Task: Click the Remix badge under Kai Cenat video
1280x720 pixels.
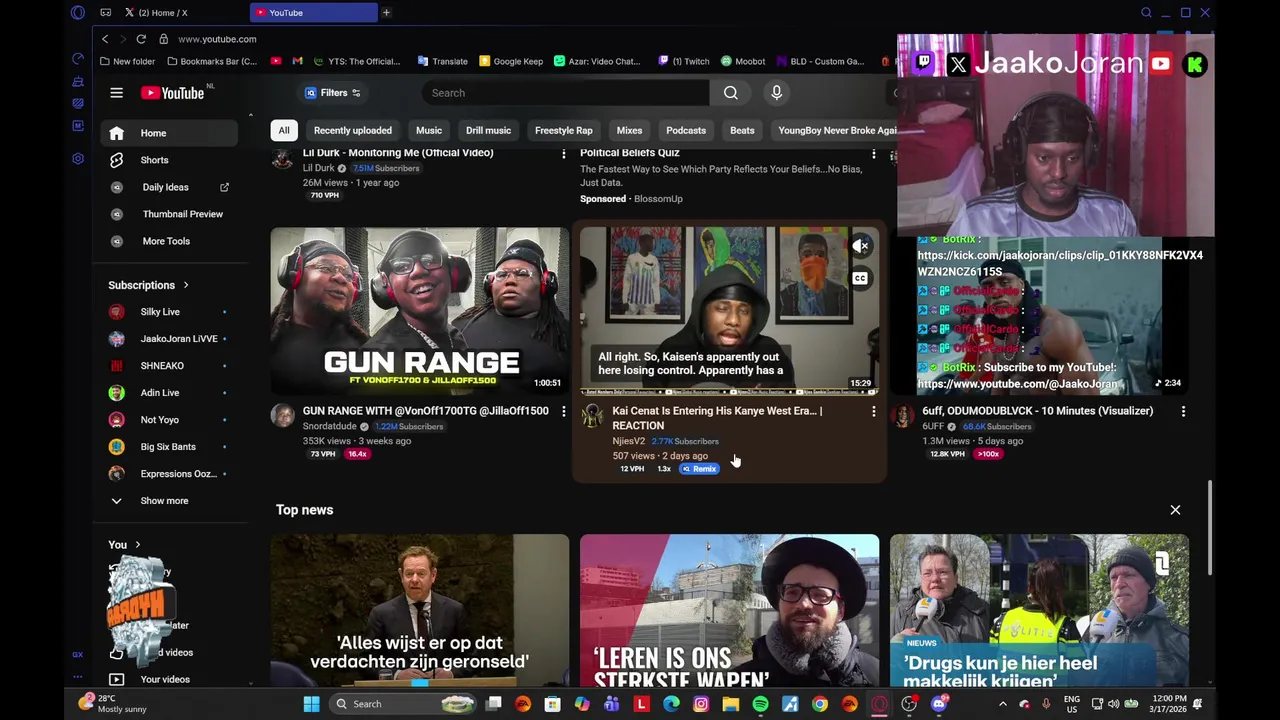Action: pyautogui.click(x=700, y=469)
